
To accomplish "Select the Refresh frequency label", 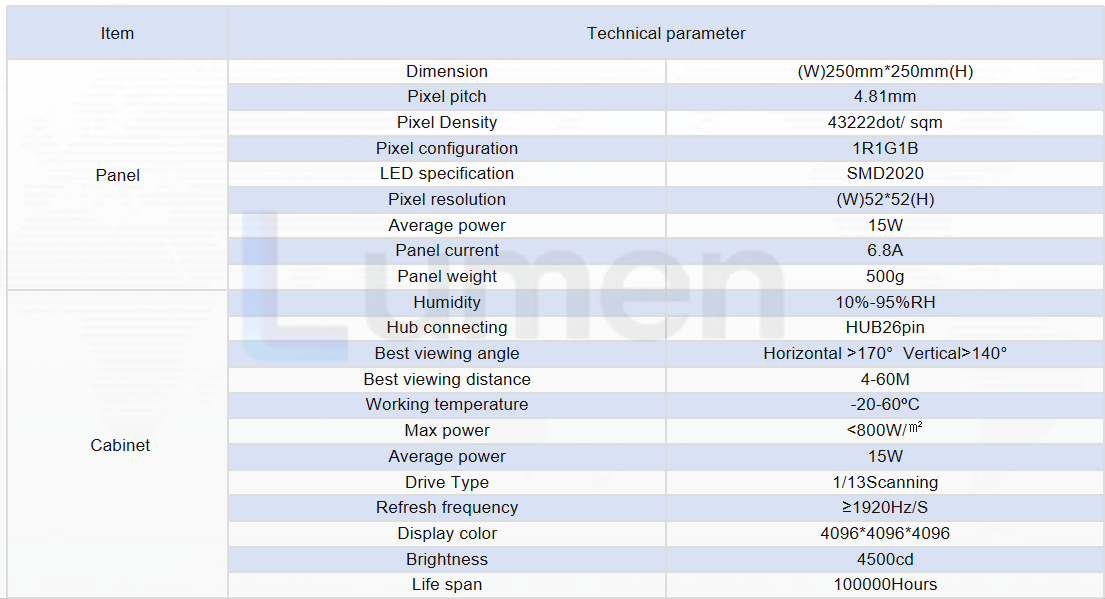I will coord(447,507).
